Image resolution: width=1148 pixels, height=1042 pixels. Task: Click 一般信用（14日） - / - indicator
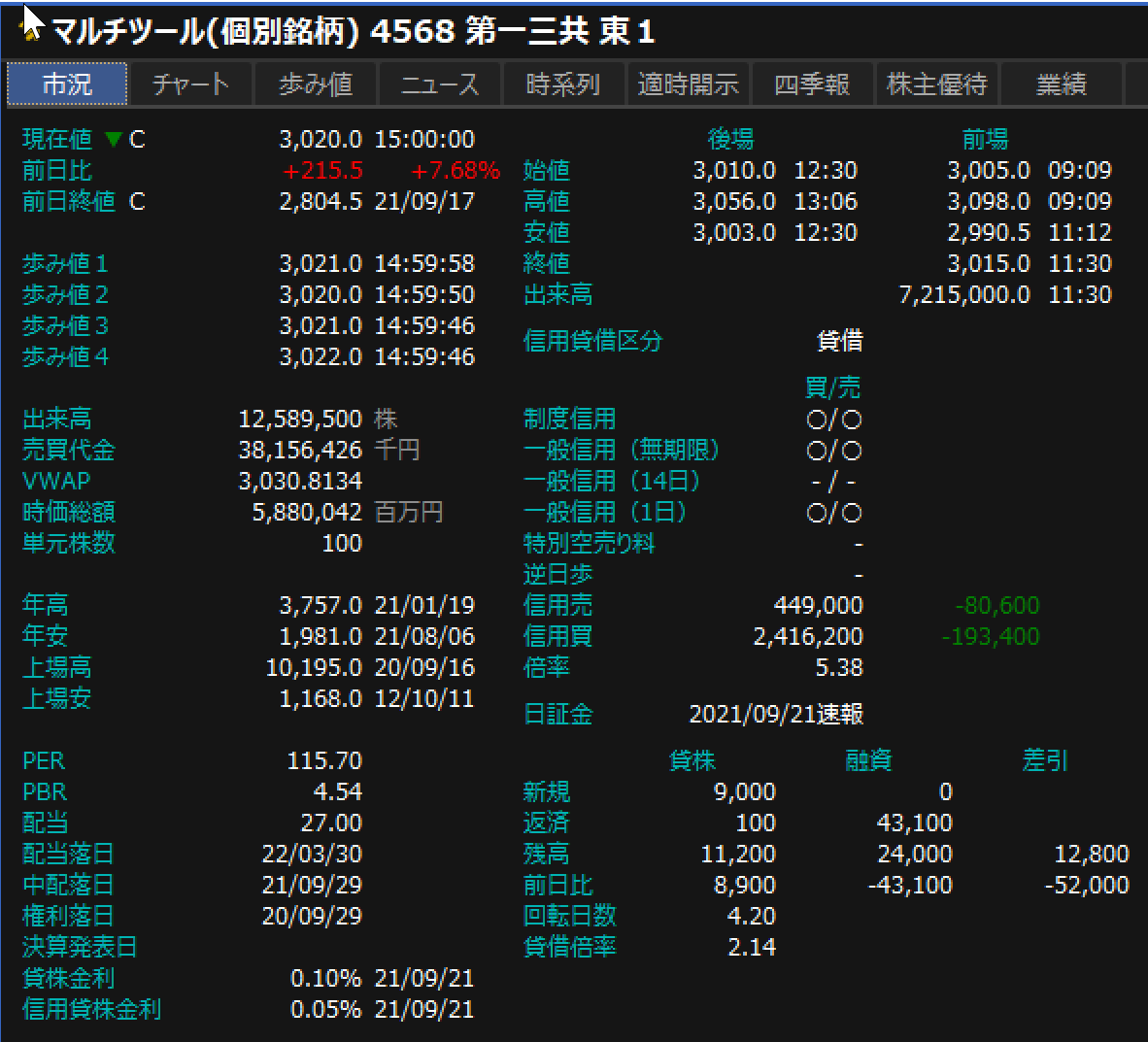coord(834,482)
